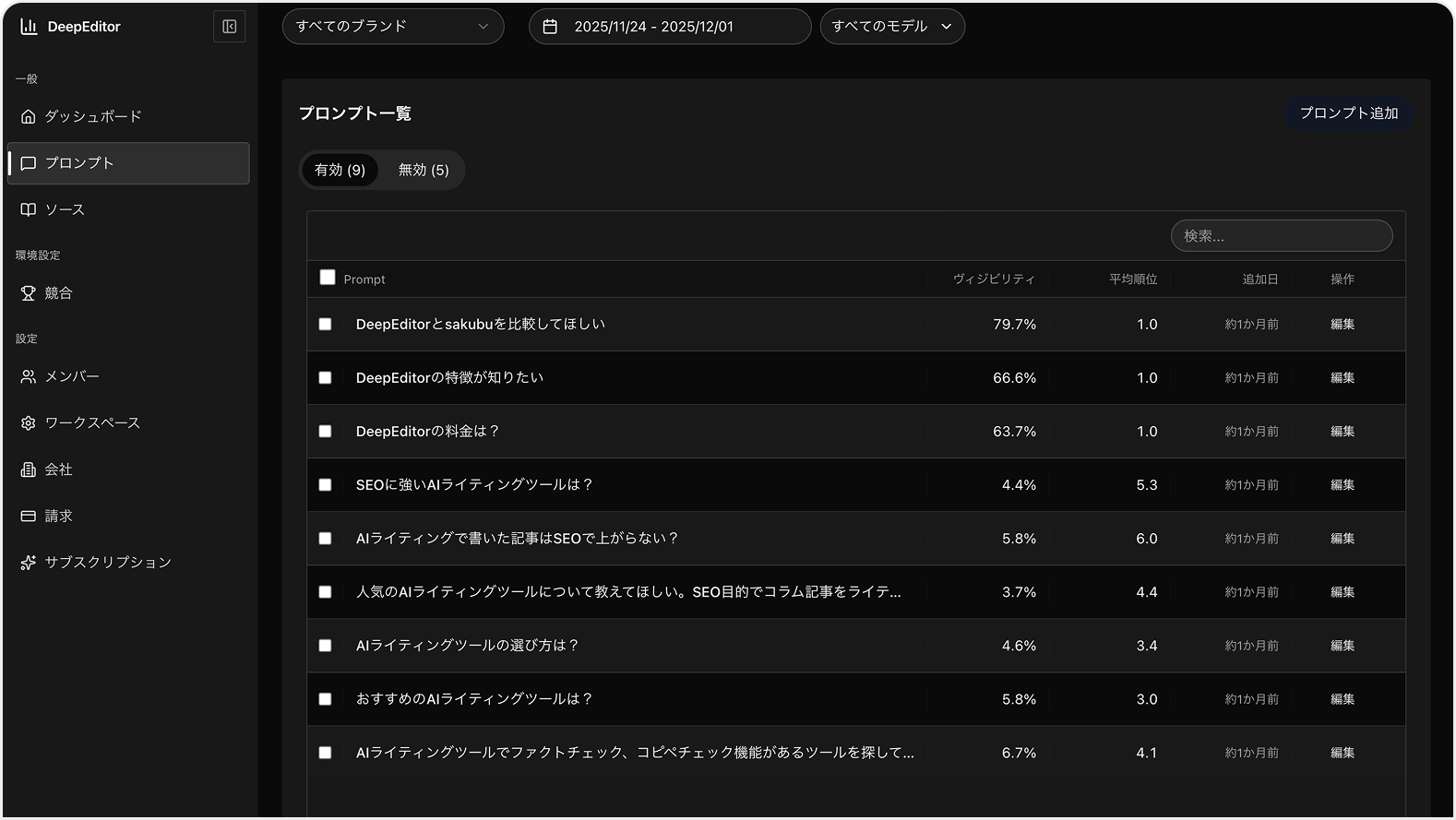Image resolution: width=1456 pixels, height=820 pixels.
Task: Click the 79.7% visibility value
Action: (1014, 325)
